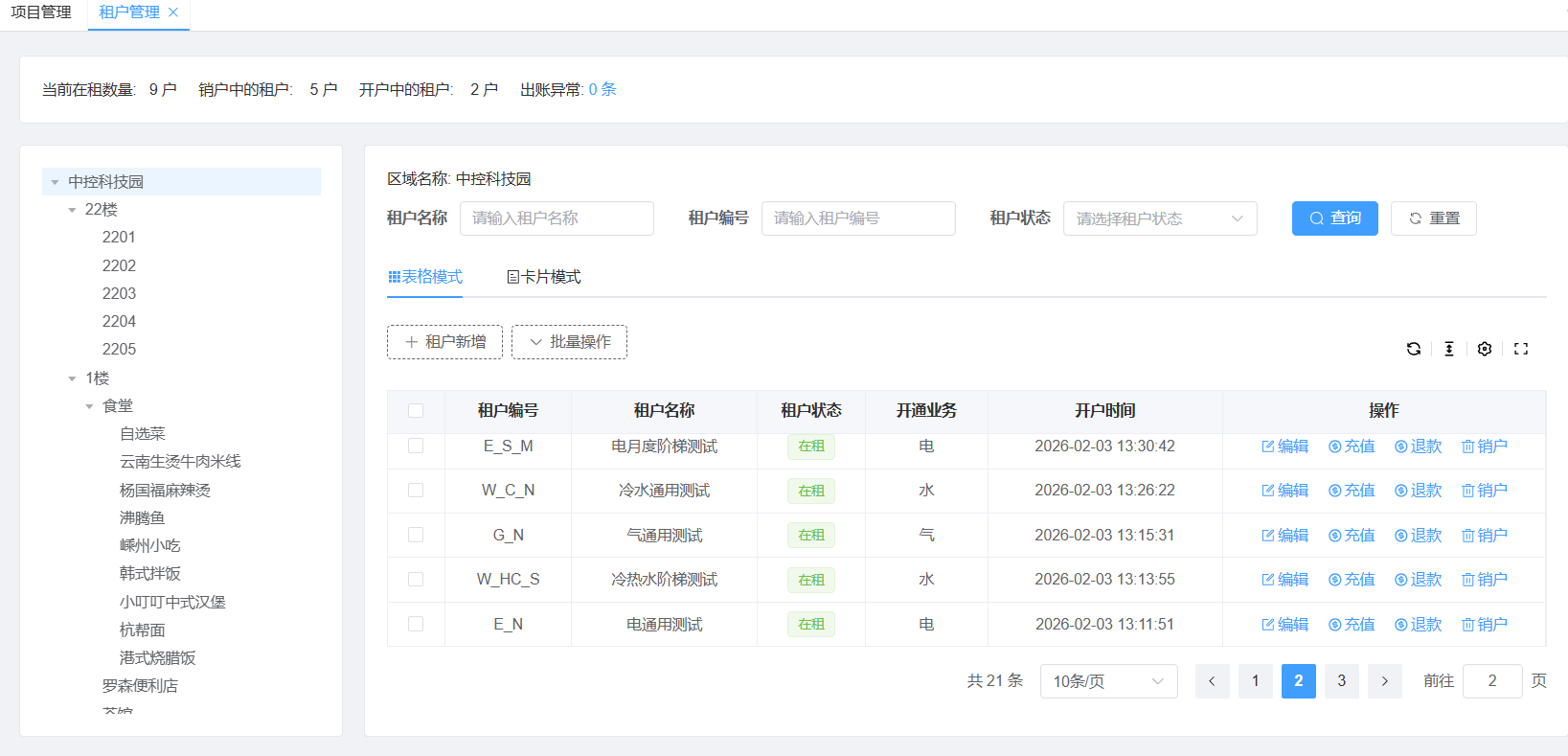Select 罗森便利店 in the tree
This screenshot has width=1568, height=756.
click(x=140, y=686)
